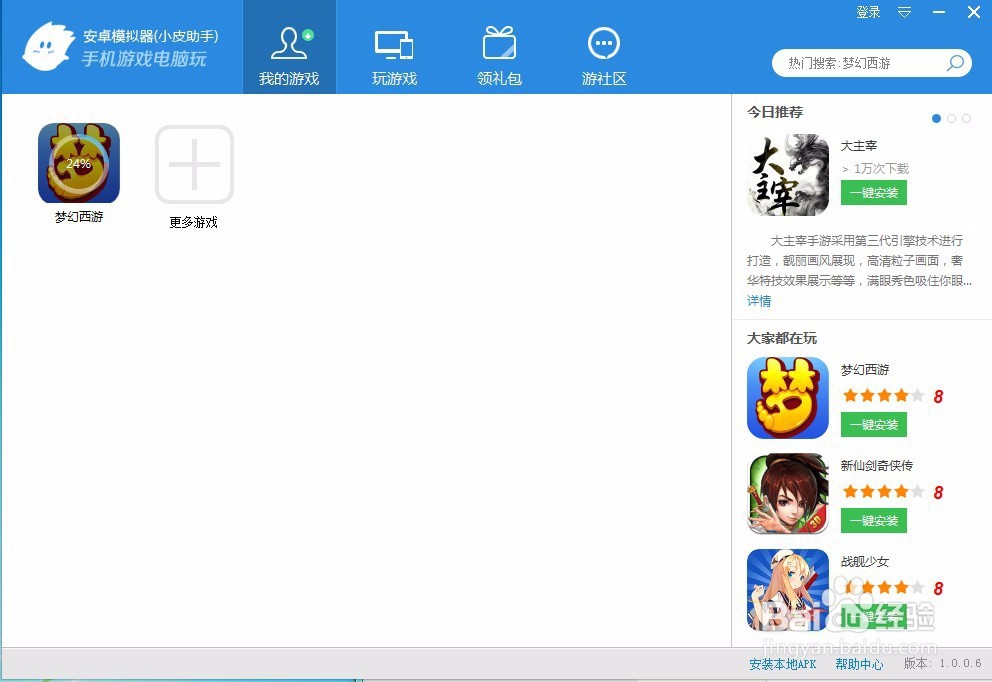The height and width of the screenshot is (682, 992).
Task: Click 一键安装 for 梦幻西游
Action: [x=874, y=425]
